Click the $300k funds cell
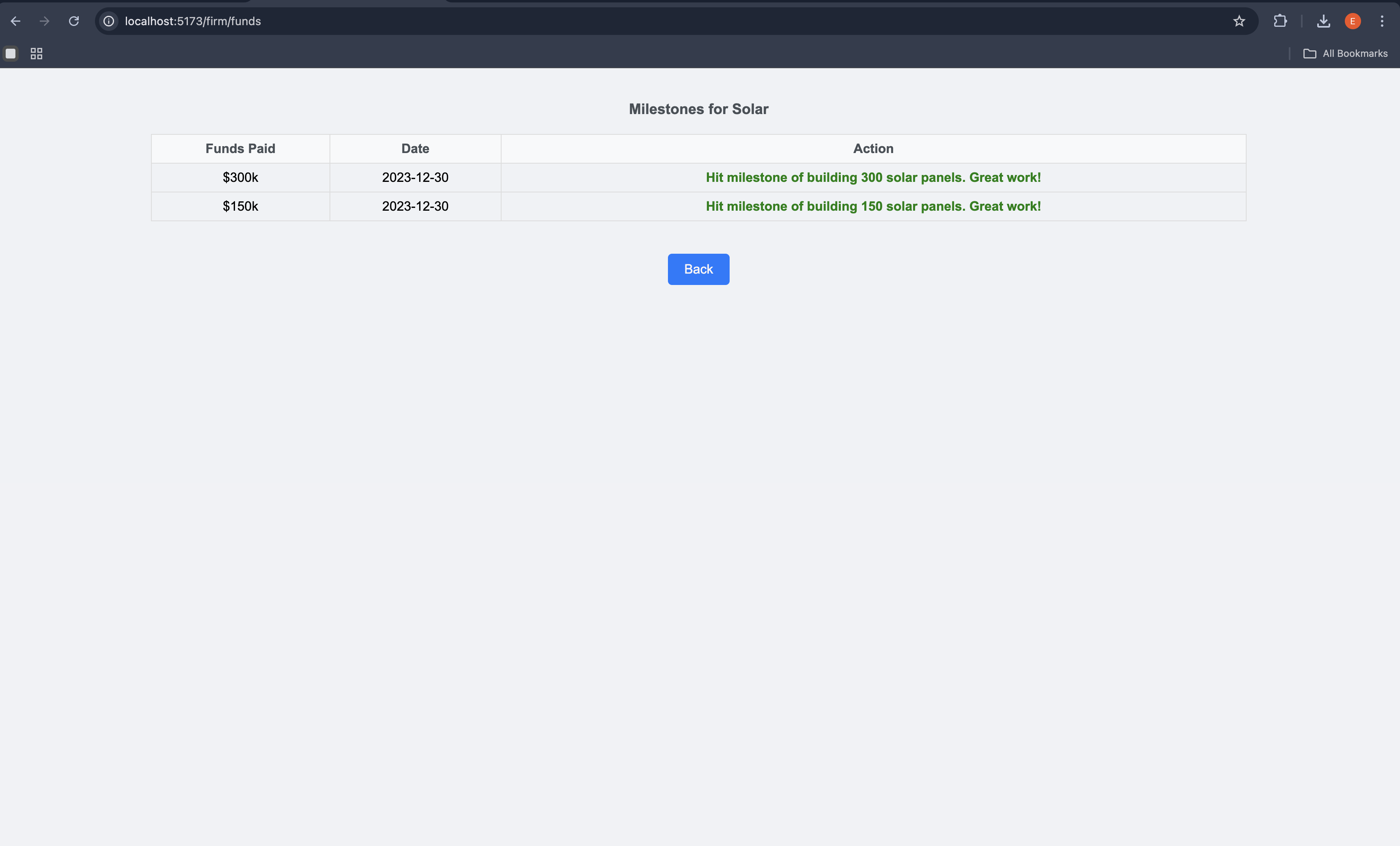Viewport: 1400px width, 846px height. (x=240, y=177)
